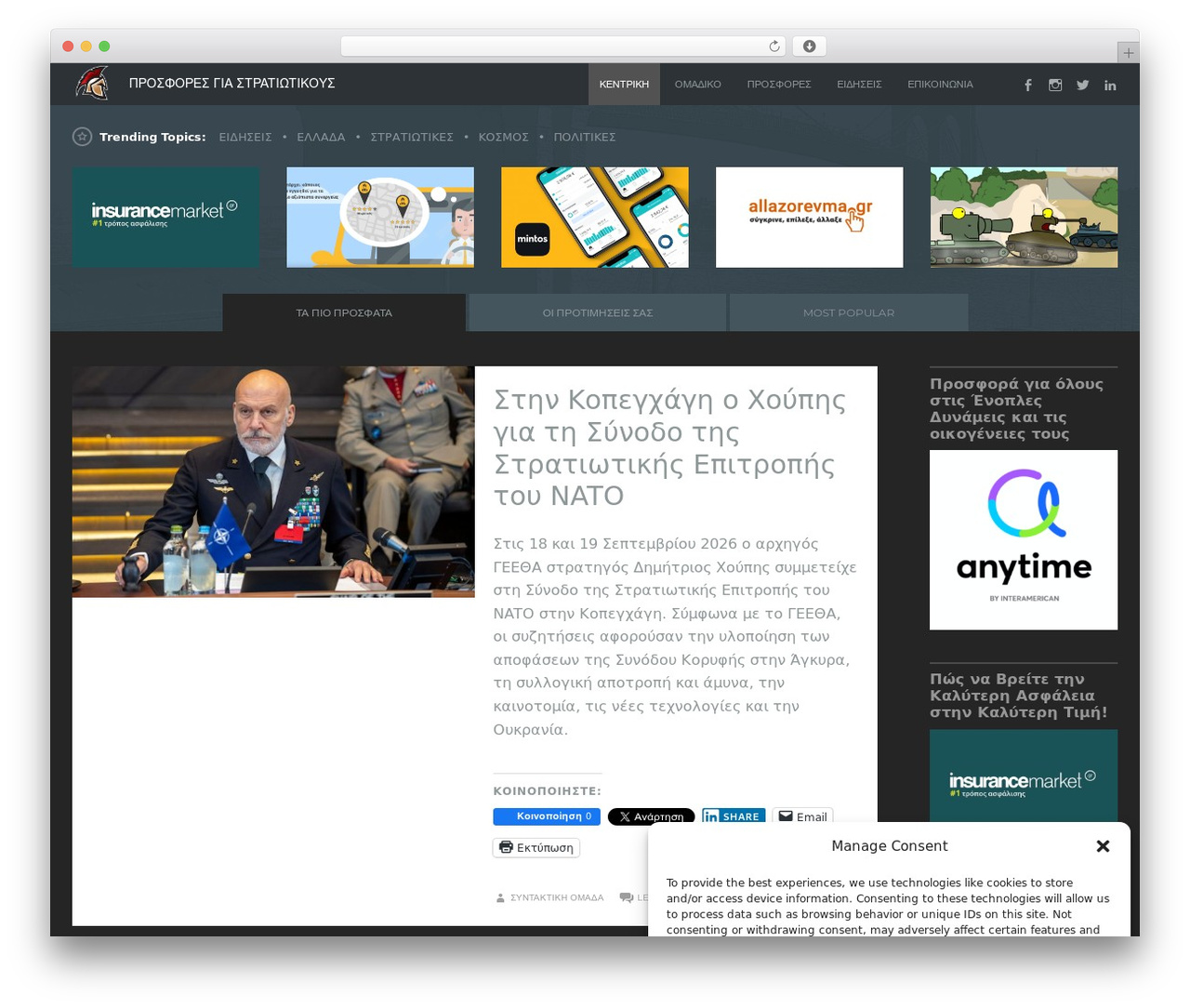The height and width of the screenshot is (1008, 1190).
Task: Switch to ΟΙ ΠΡΟΤΙΜΗΣΕΙΣ ΣΑΣ tab
Action: pyautogui.click(x=598, y=312)
